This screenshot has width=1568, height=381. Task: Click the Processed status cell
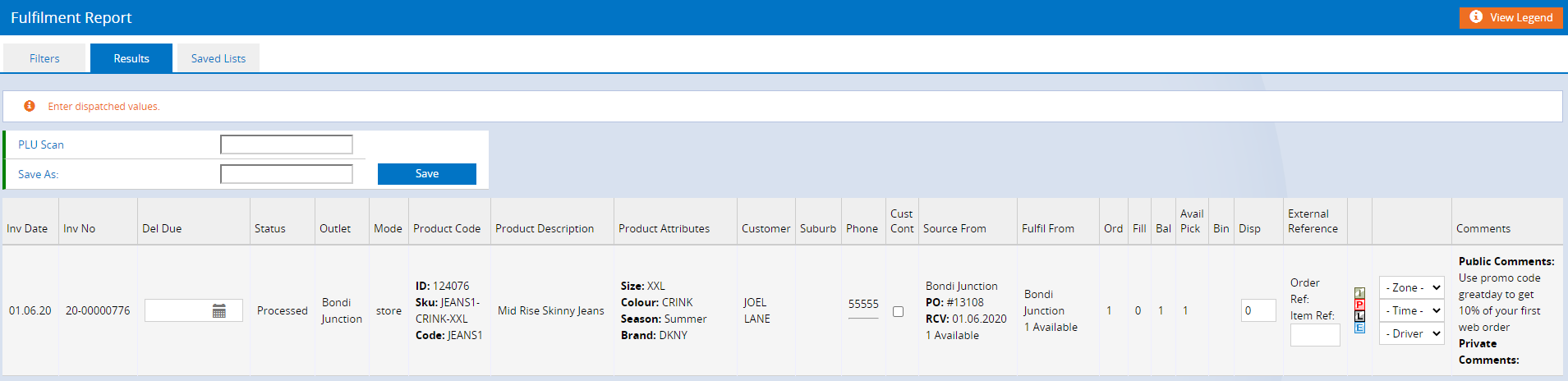coord(283,310)
